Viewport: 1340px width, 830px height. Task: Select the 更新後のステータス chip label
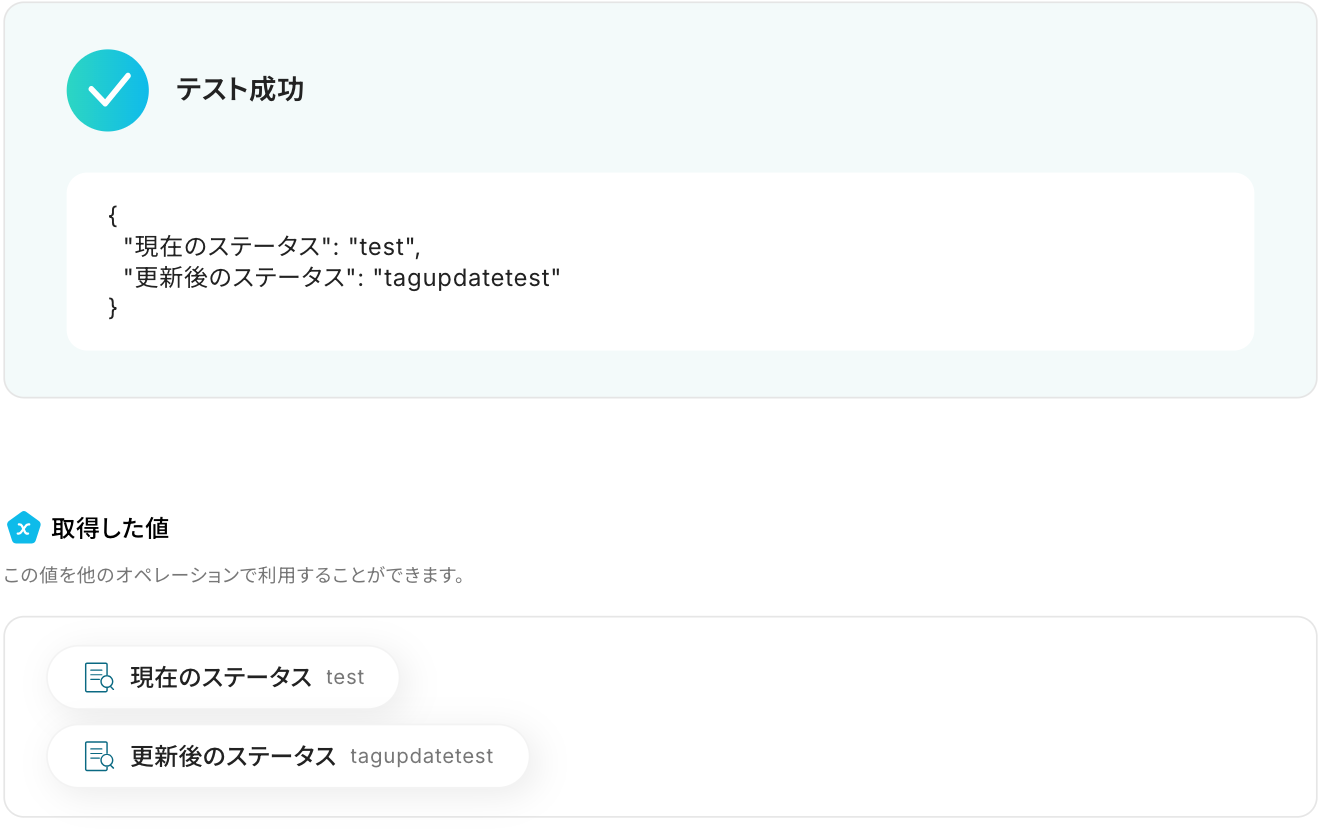pos(233,756)
